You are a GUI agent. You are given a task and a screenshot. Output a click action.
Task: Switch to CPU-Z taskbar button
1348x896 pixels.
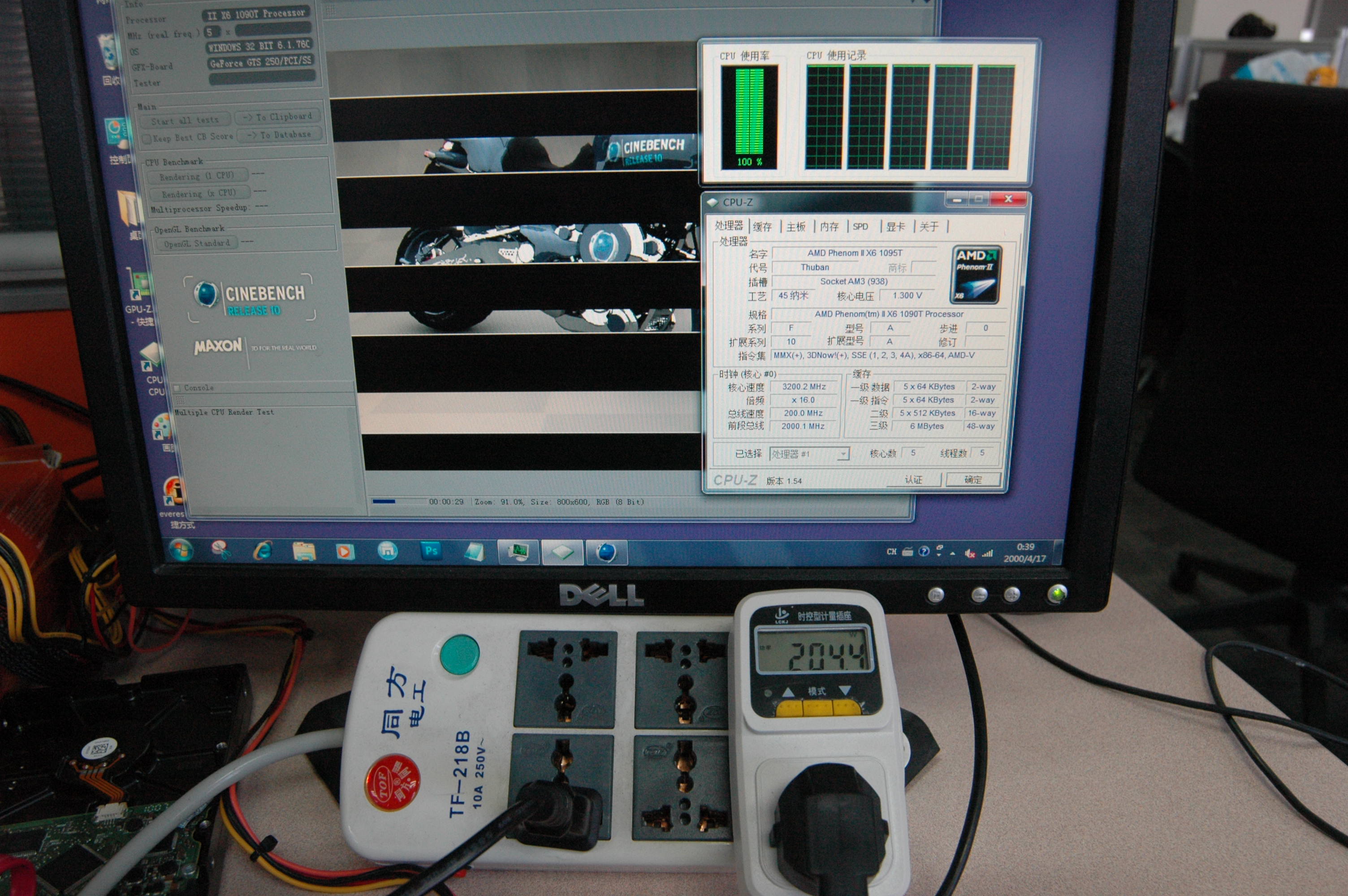point(562,552)
